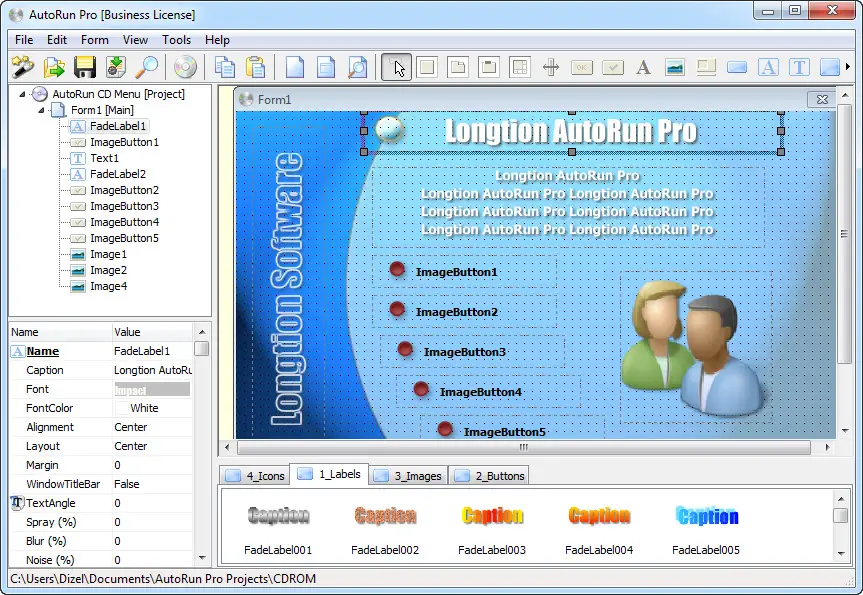Pick the blue gradient square tool

click(829, 67)
